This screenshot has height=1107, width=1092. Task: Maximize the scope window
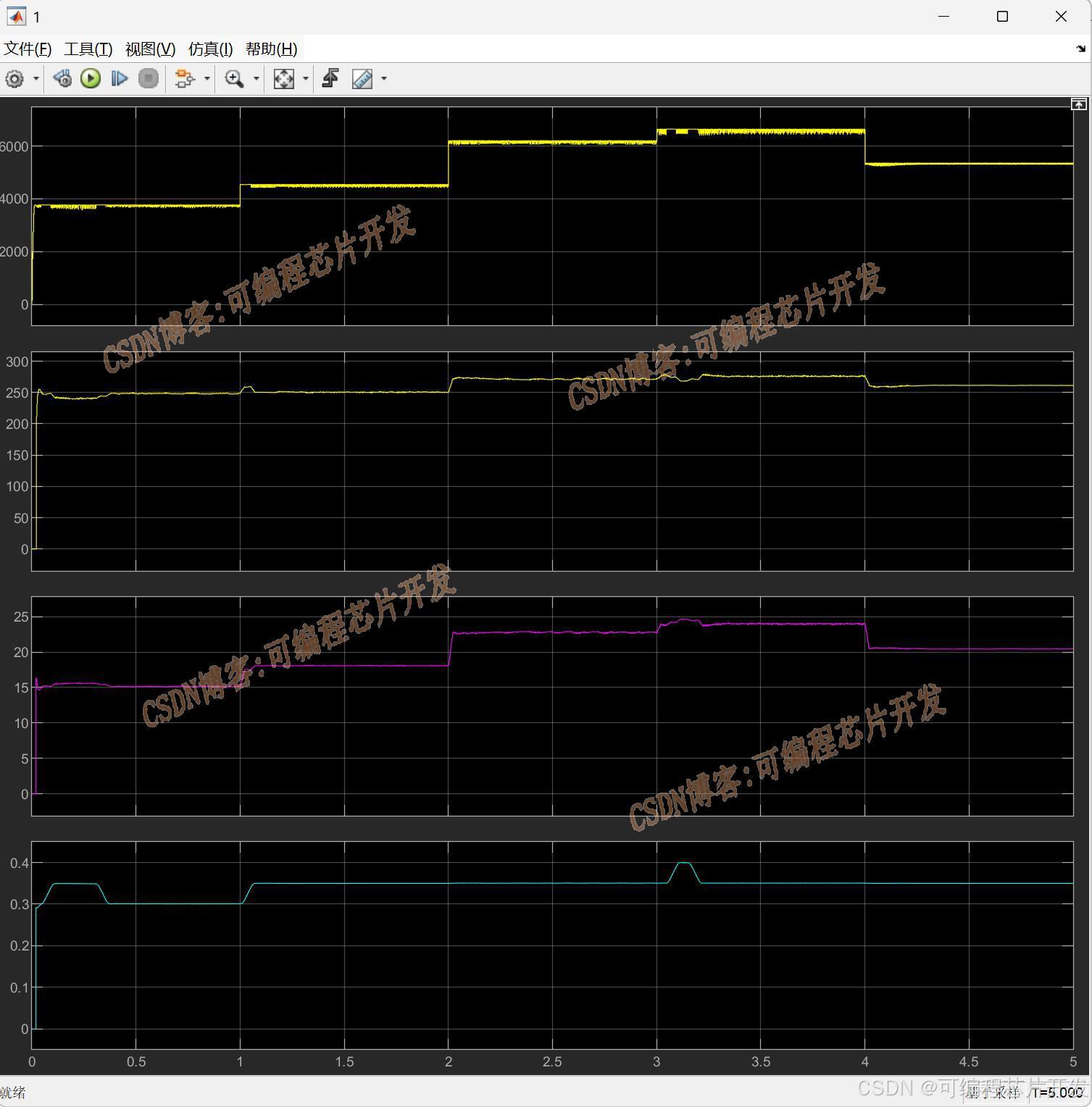1002,17
